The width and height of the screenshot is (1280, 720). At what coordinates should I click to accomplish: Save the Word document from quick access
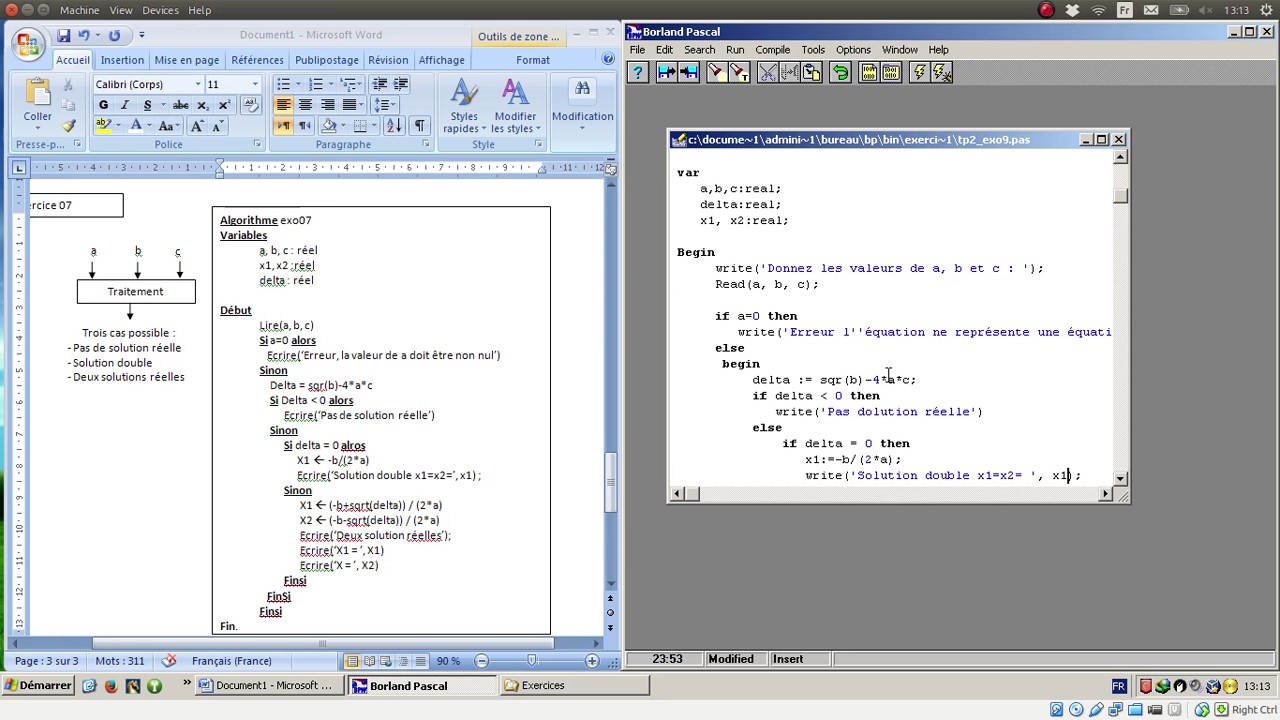(x=64, y=36)
